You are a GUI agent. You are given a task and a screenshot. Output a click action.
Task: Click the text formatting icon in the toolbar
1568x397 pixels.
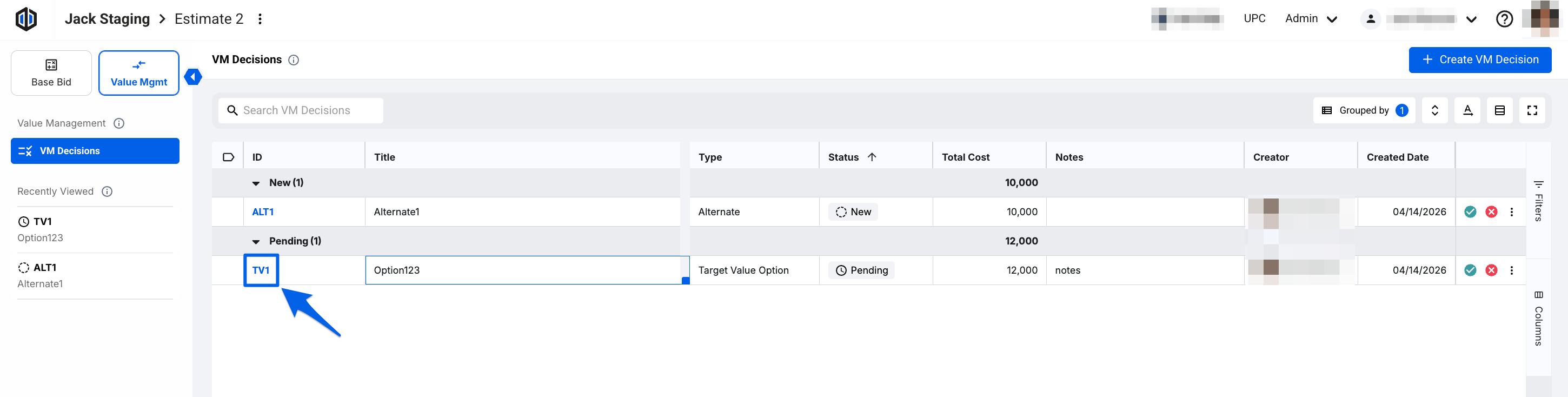(1467, 110)
